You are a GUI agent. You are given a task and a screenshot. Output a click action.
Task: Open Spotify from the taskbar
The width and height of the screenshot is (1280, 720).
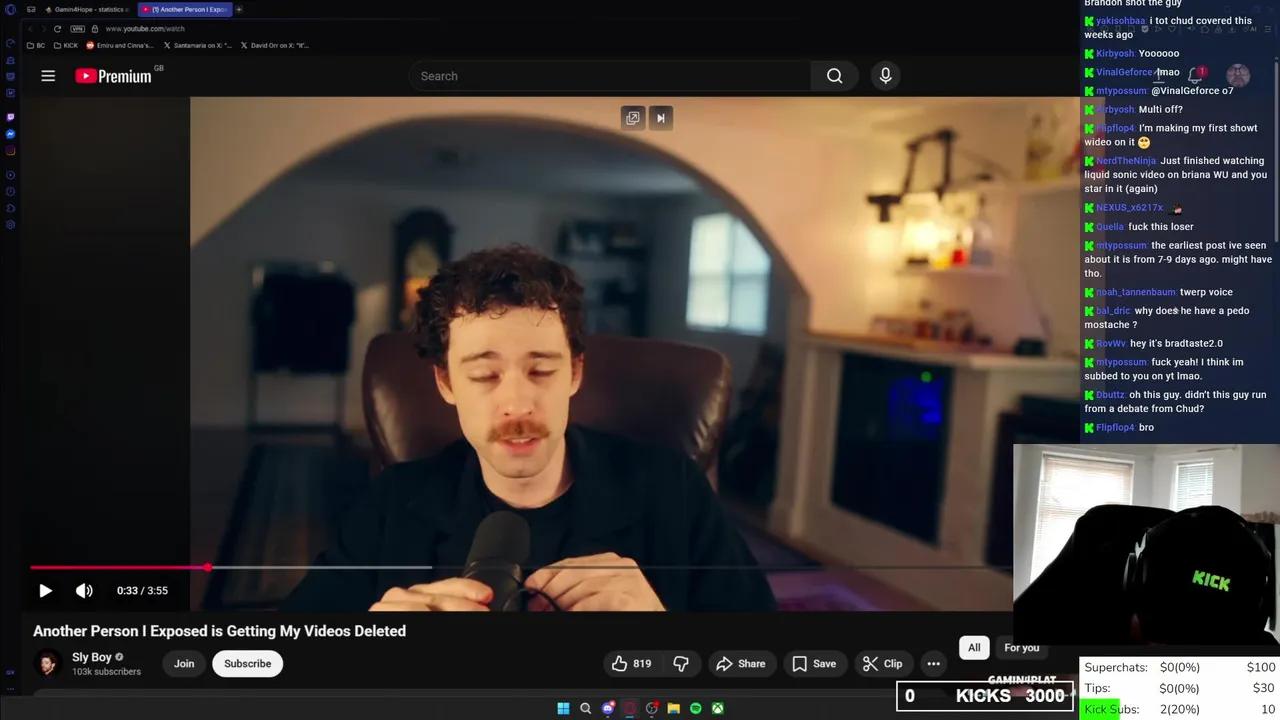click(x=695, y=708)
